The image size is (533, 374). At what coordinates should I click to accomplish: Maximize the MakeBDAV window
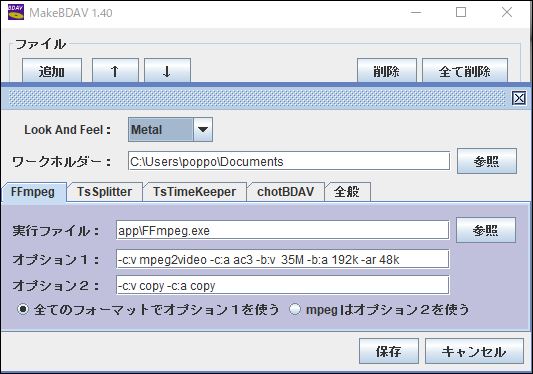[x=461, y=13]
